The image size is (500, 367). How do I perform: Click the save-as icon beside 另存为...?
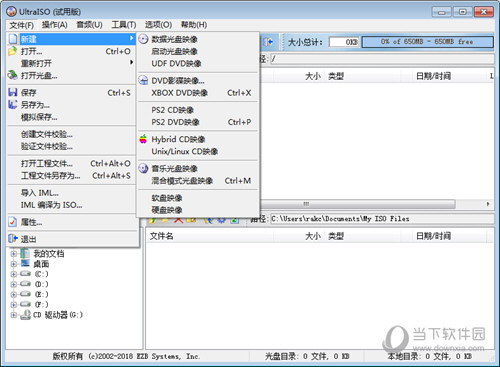13,104
